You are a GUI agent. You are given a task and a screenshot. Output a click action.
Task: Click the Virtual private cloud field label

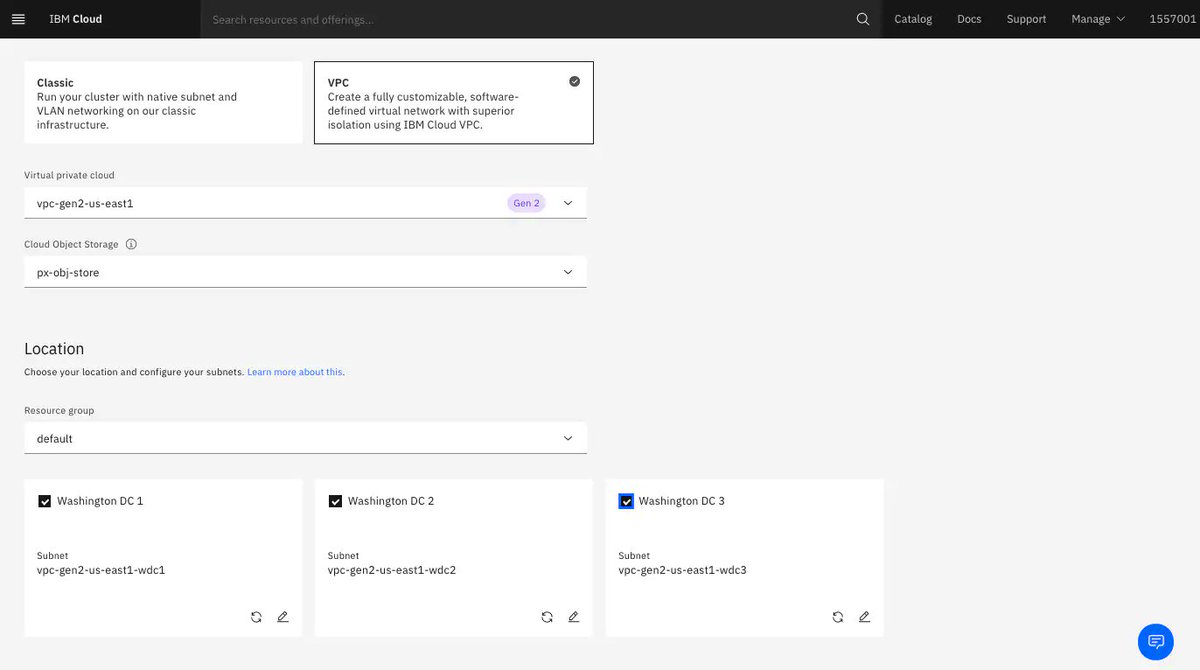pos(69,175)
